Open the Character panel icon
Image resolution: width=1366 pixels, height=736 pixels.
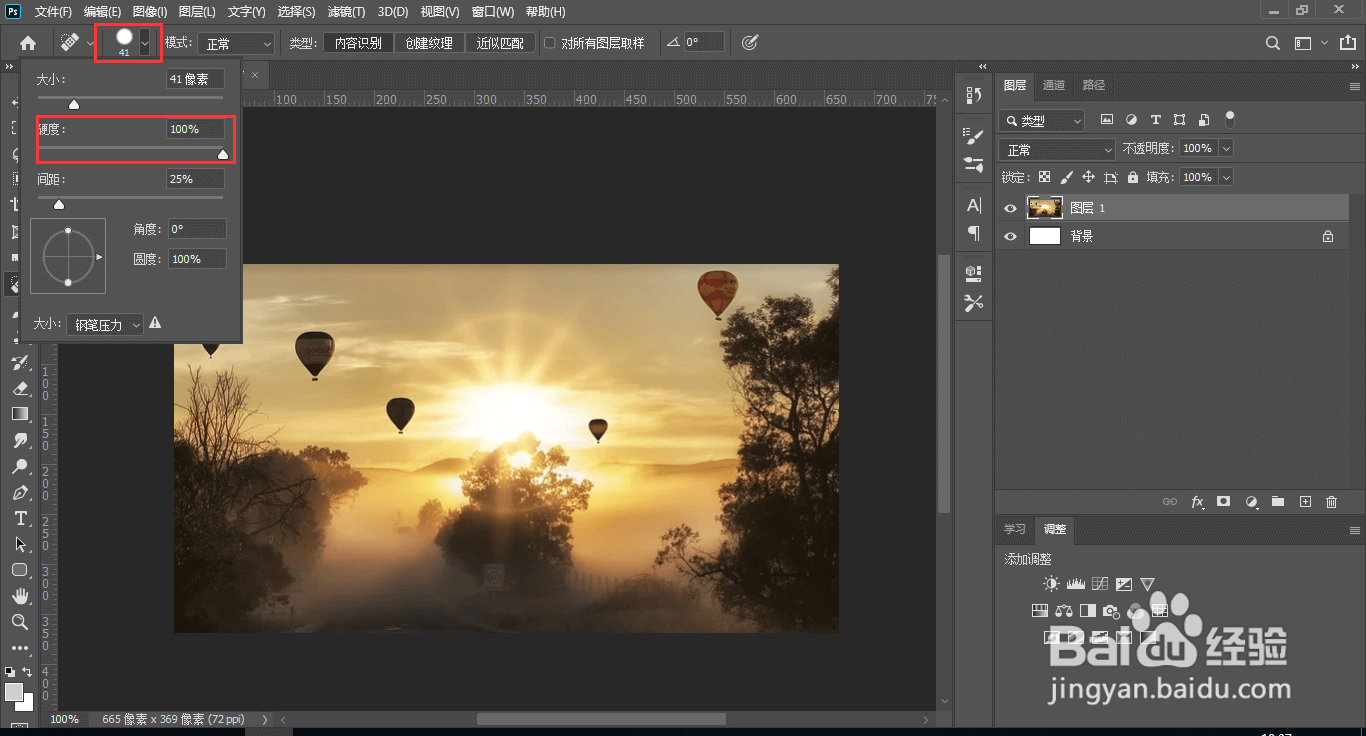(x=974, y=205)
